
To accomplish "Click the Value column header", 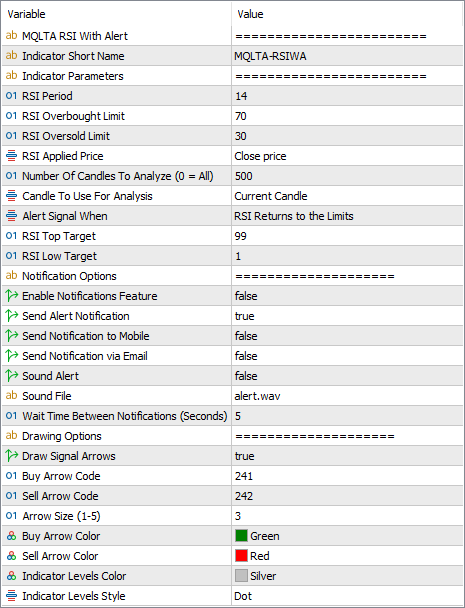I will point(347,14).
